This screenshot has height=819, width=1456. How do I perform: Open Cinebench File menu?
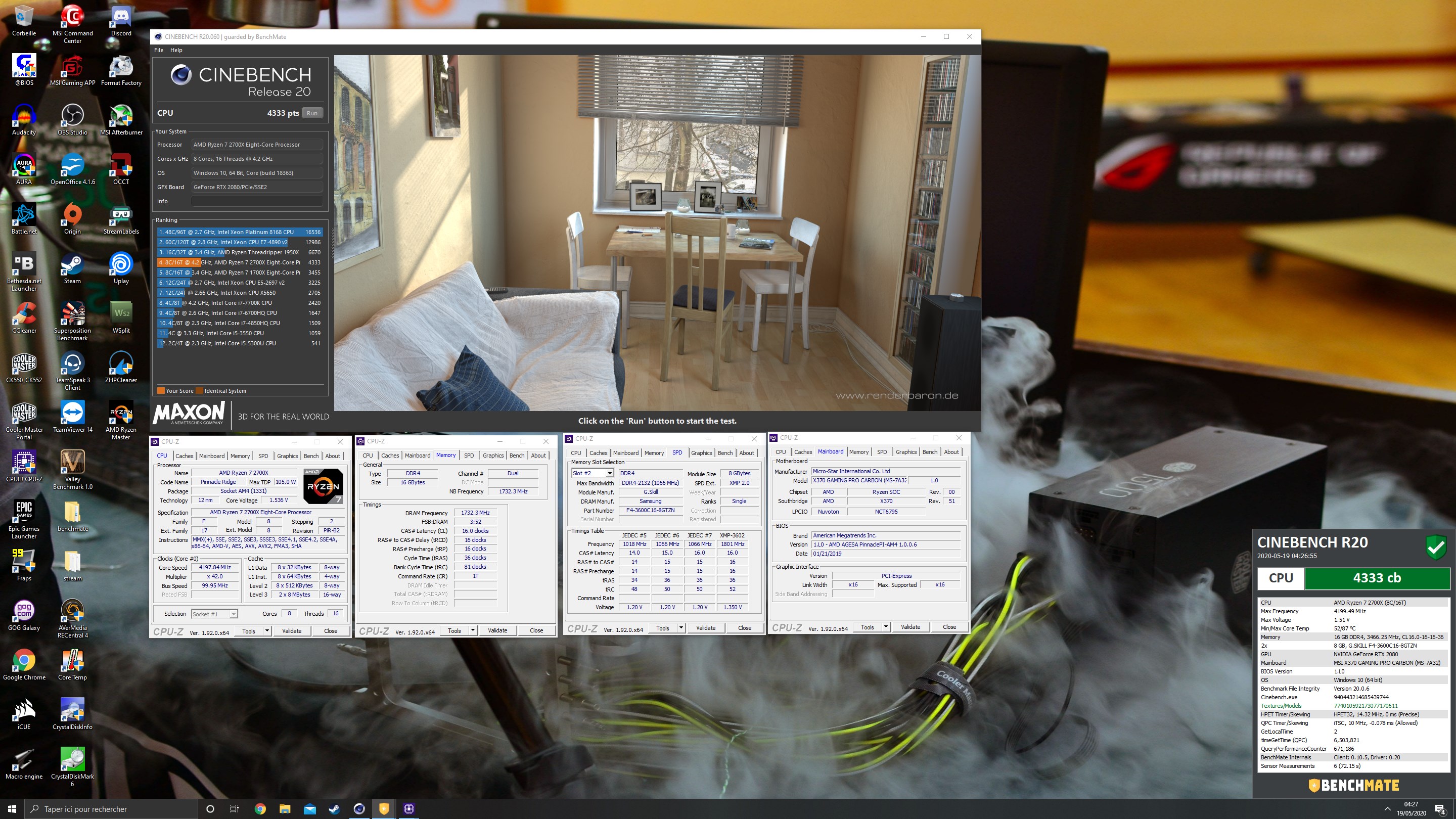point(159,50)
